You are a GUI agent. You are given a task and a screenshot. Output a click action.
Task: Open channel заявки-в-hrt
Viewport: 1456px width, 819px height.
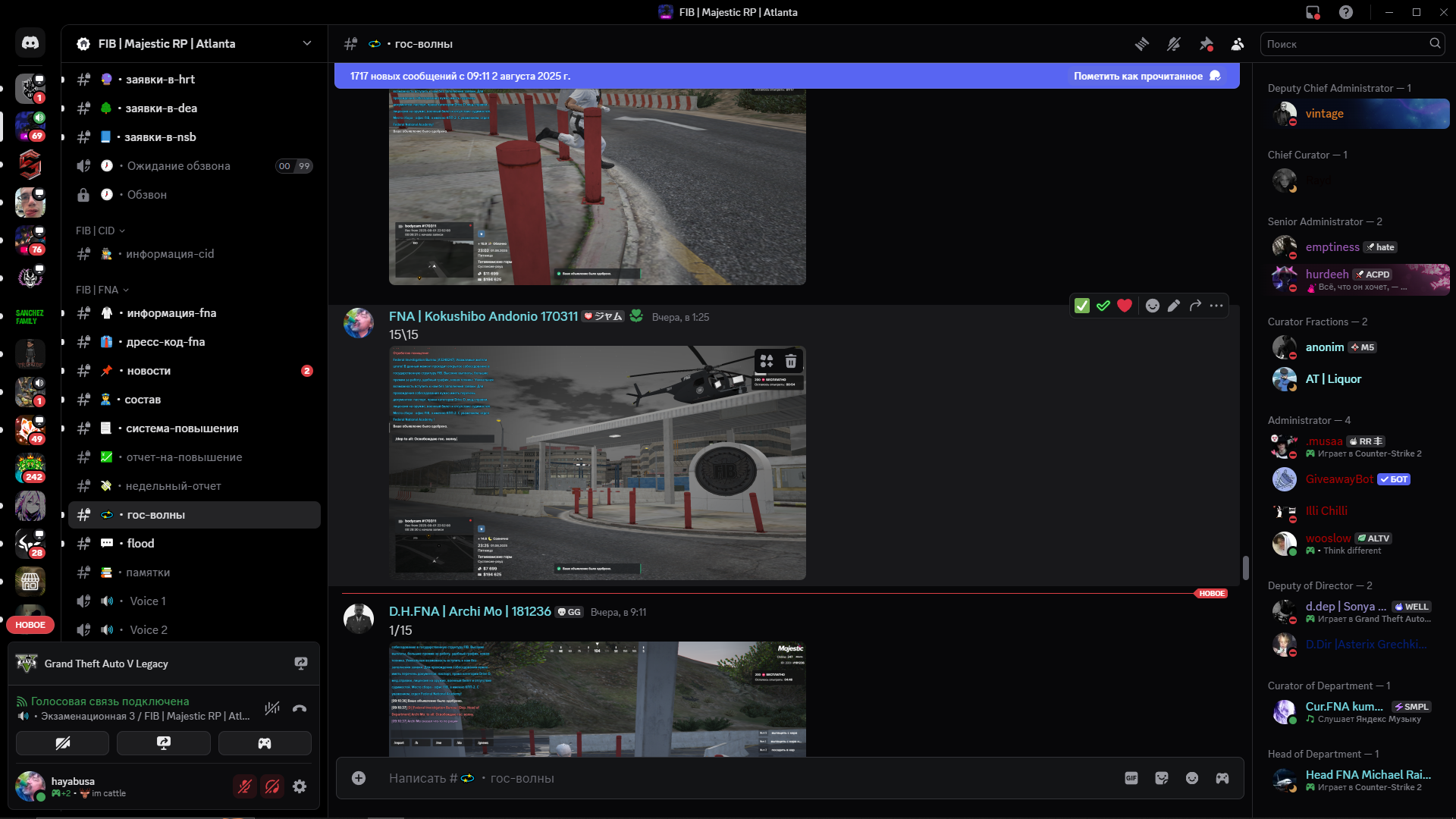[194, 79]
